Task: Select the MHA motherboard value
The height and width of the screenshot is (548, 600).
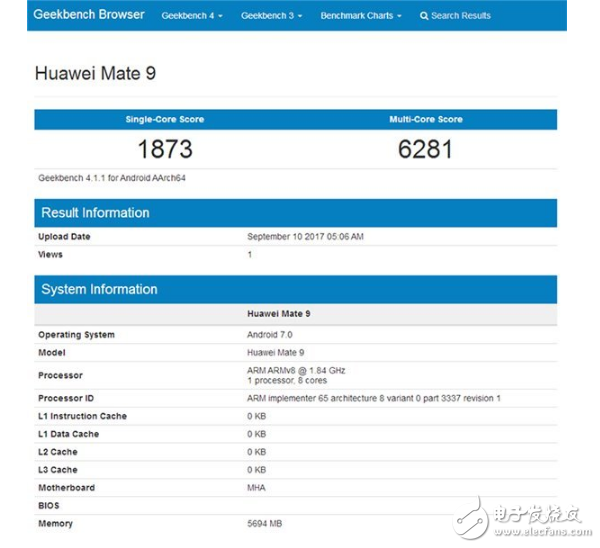Action: pyautogui.click(x=256, y=488)
